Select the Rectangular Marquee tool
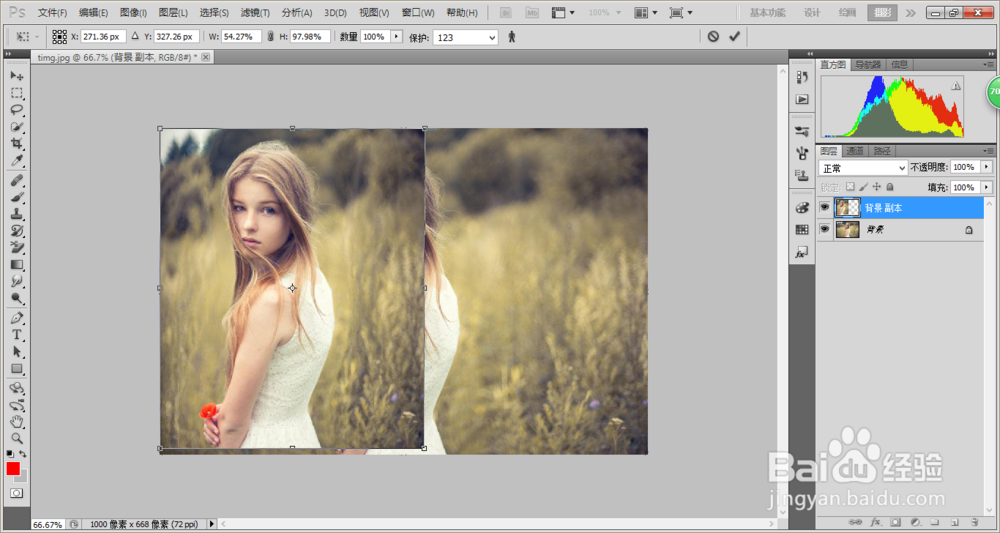Image resolution: width=1000 pixels, height=533 pixels. point(17,93)
